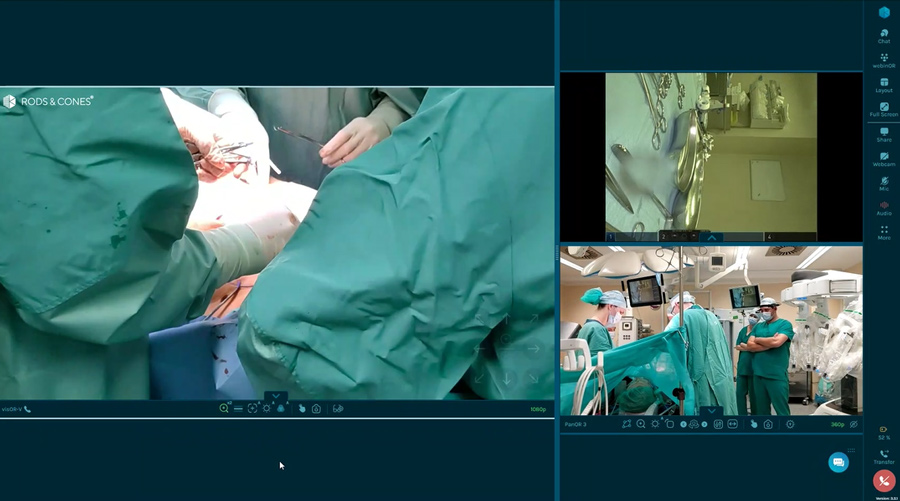Take snapshot of PanOR 3 feed
The height and width of the screenshot is (501, 900).
pyautogui.click(x=768, y=424)
